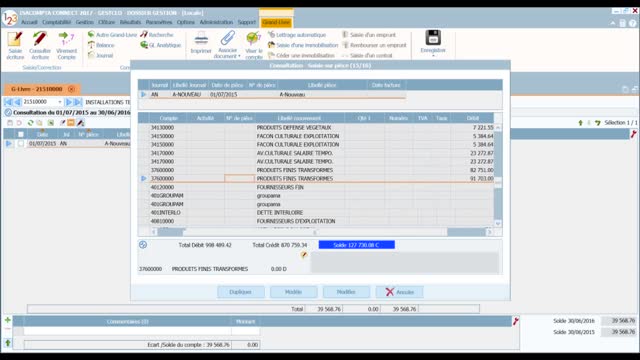Click N° de pièce cell of highlighted 37600000 row

coord(240,178)
